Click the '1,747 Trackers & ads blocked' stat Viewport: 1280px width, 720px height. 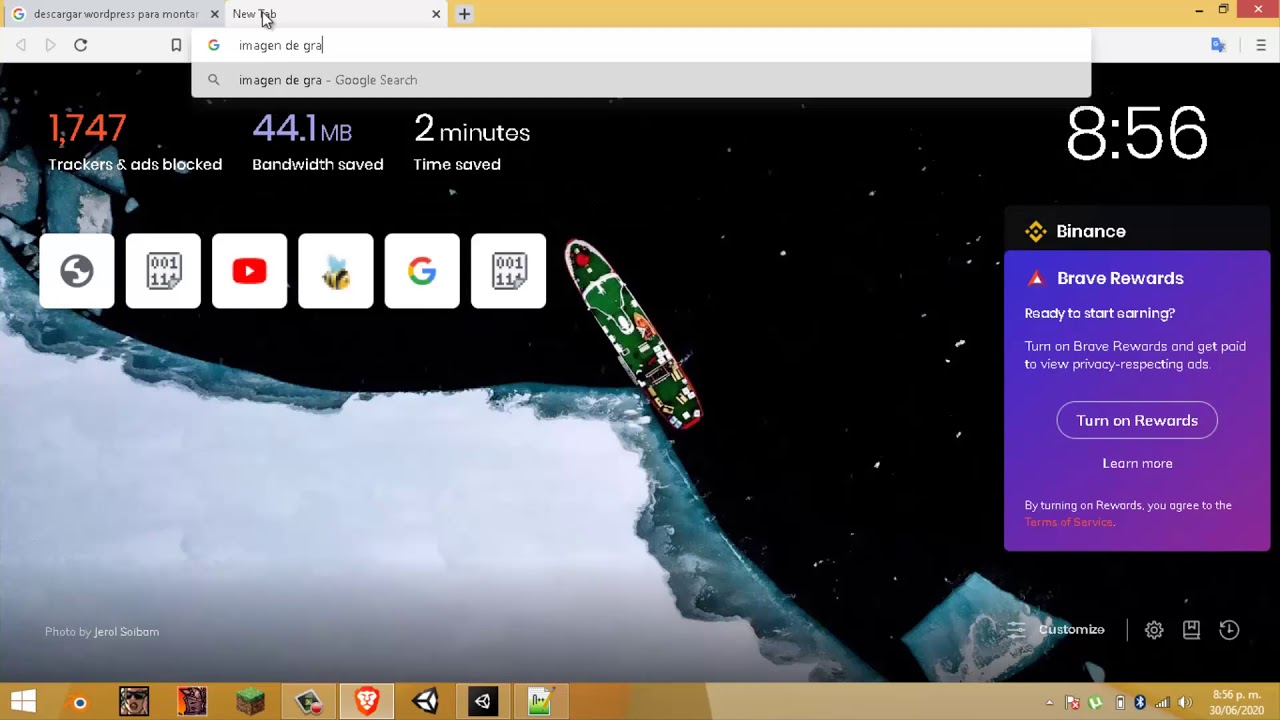135,142
